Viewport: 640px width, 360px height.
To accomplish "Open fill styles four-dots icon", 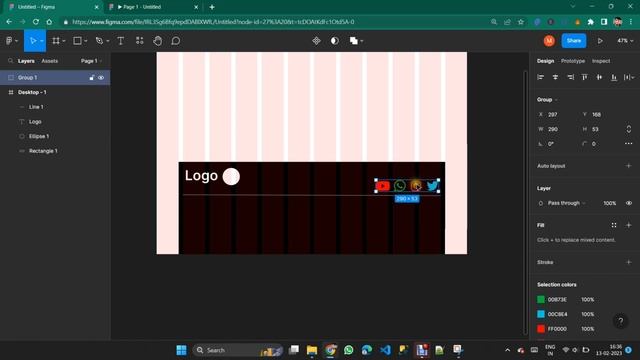I will 614,225.
